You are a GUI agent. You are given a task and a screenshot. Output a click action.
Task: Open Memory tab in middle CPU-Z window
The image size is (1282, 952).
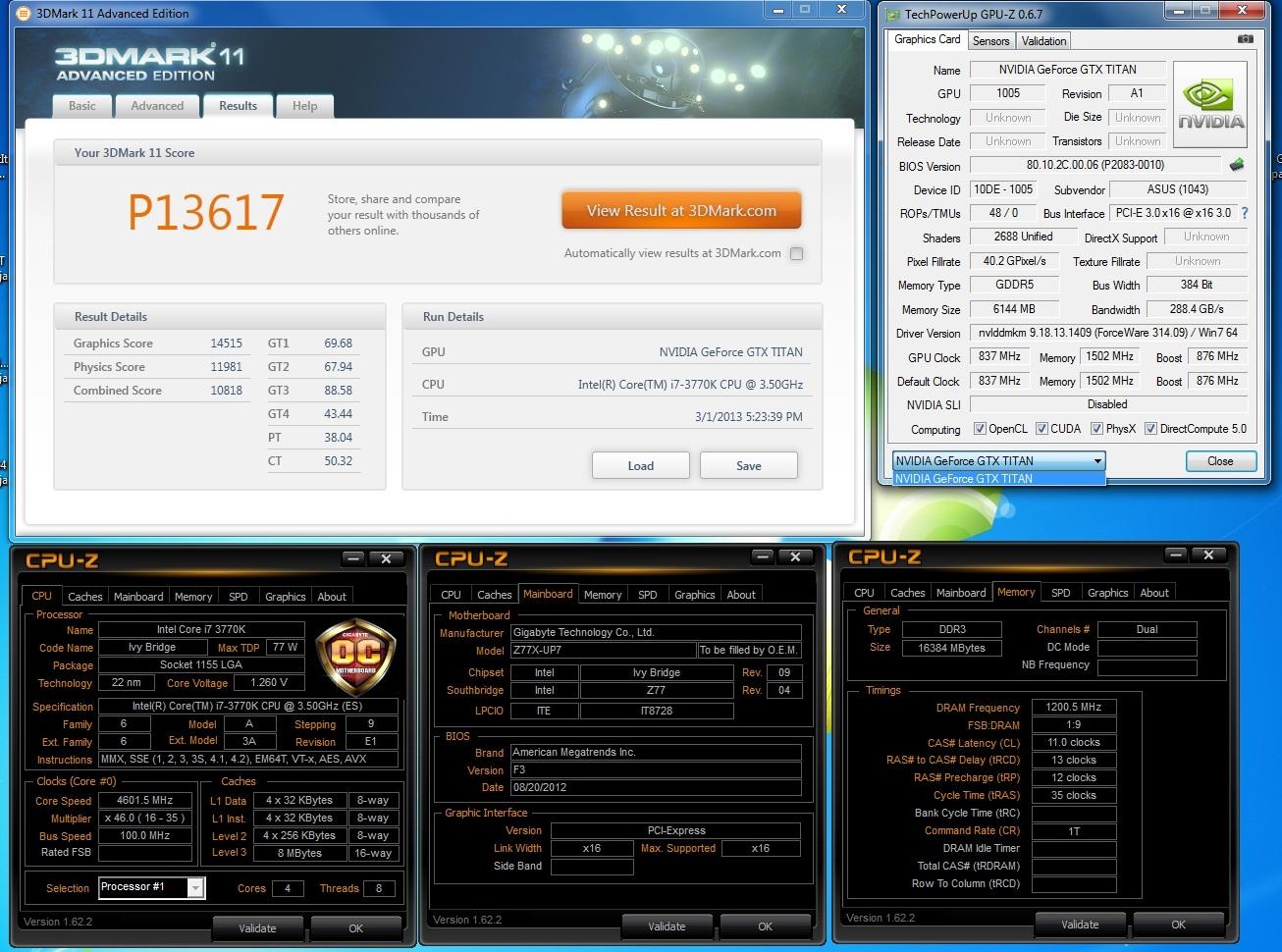point(603,595)
